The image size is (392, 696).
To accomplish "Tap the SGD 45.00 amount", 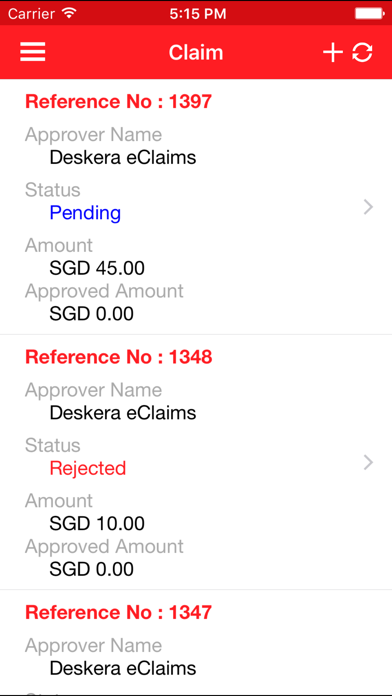I will click(x=97, y=268).
